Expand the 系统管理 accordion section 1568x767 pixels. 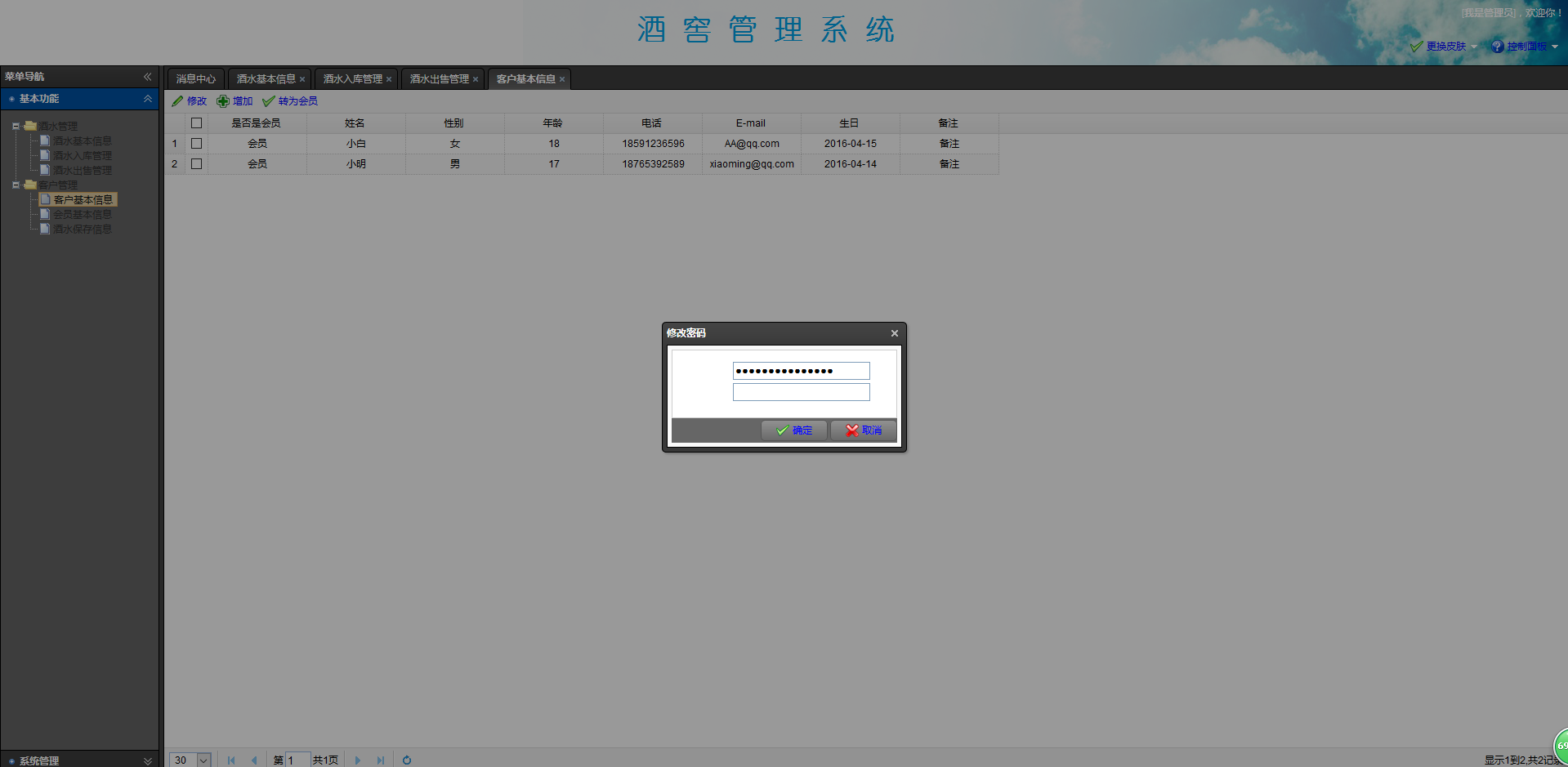[148, 760]
